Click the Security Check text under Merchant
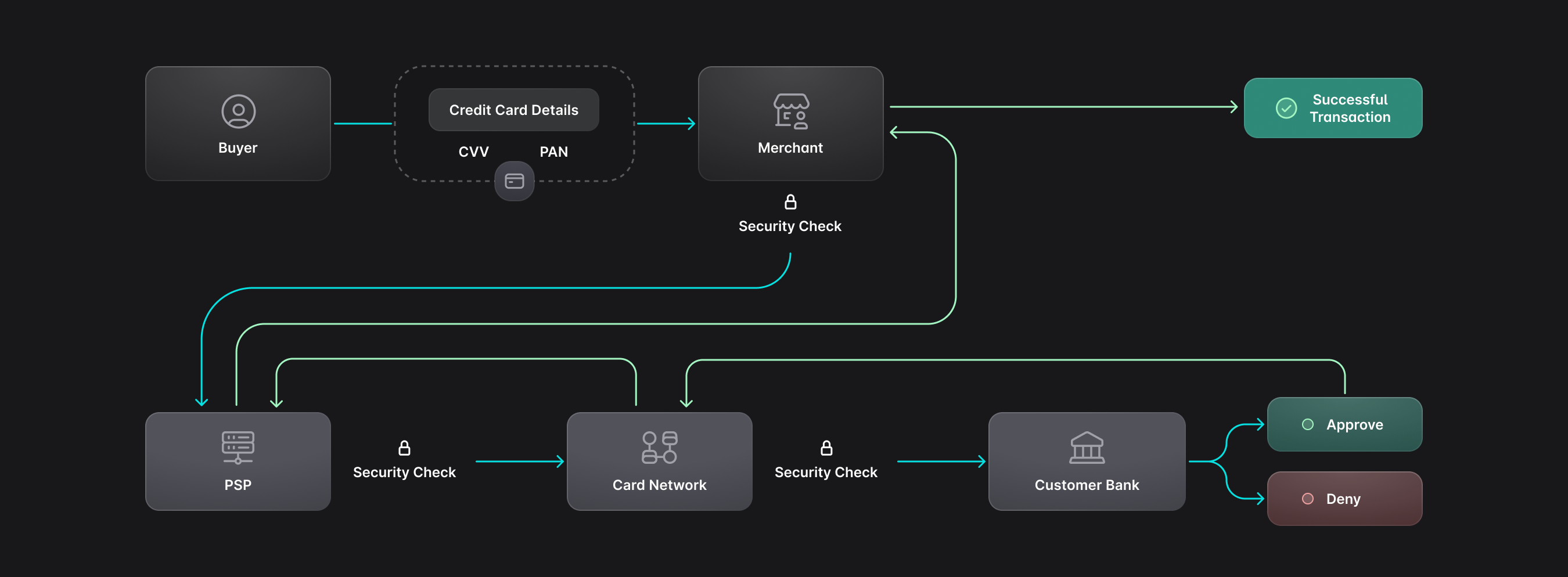Viewport: 1568px width, 577px height. coord(789,226)
